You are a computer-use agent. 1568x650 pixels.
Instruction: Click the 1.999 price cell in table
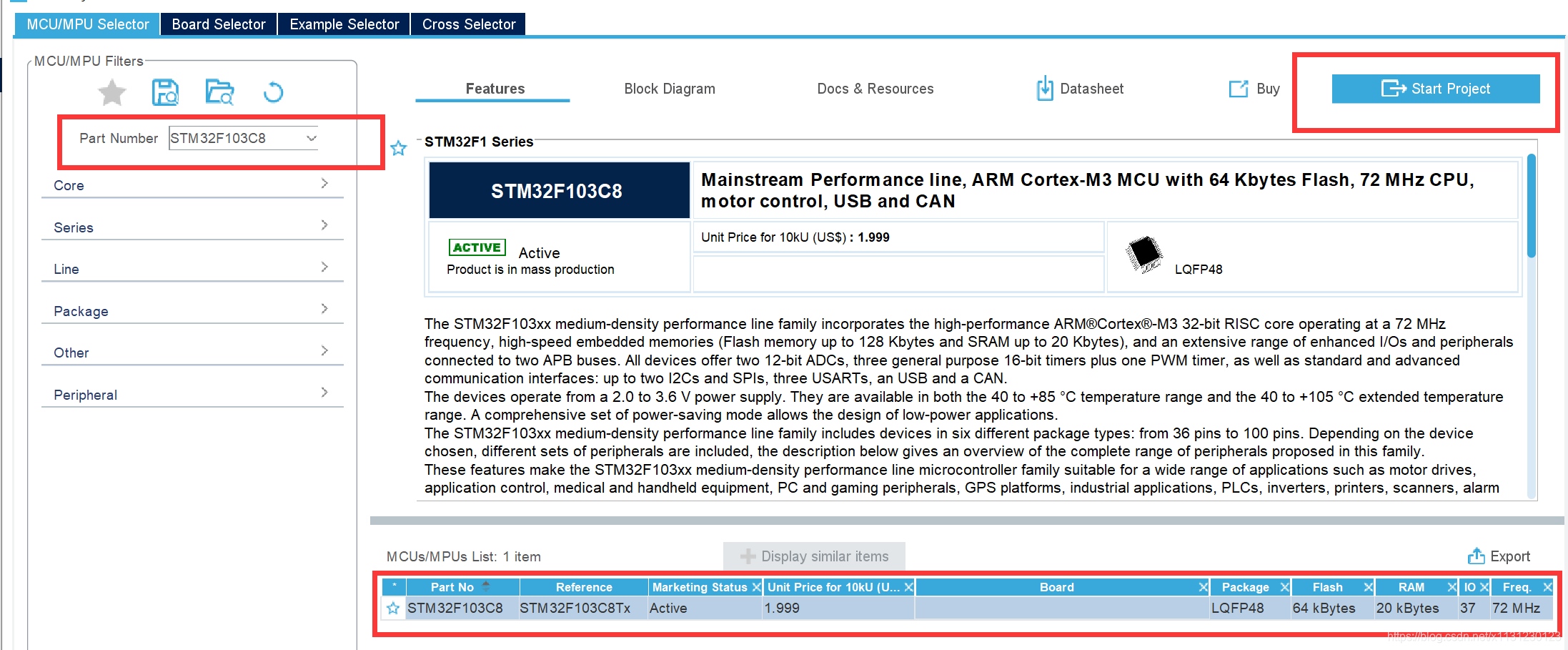(x=838, y=609)
